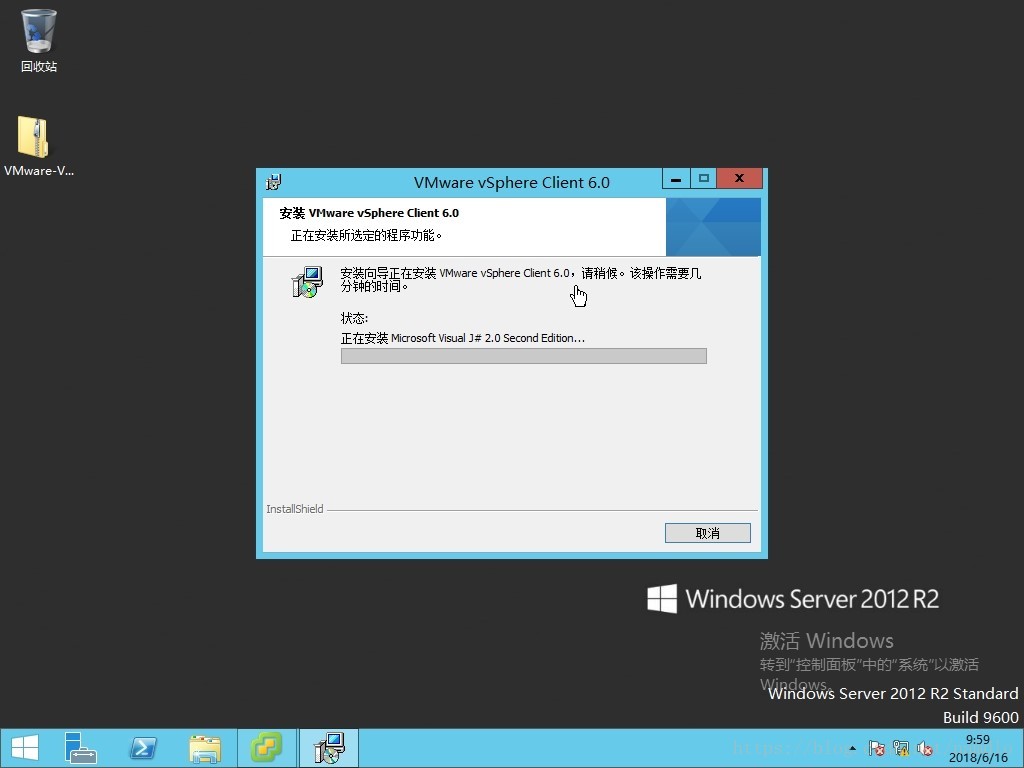Maximize the vSphere Client installer window
The height and width of the screenshot is (768, 1024).
click(x=703, y=178)
